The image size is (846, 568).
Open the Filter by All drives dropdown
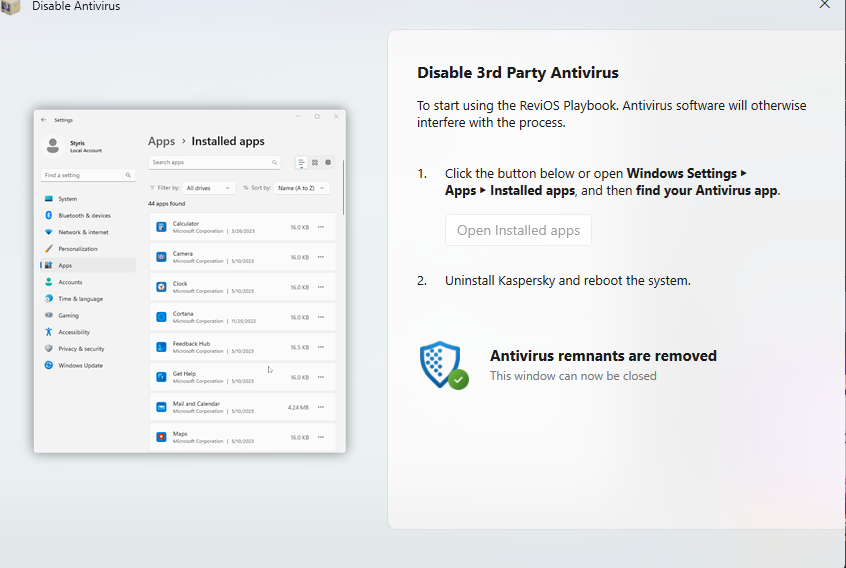(x=208, y=188)
